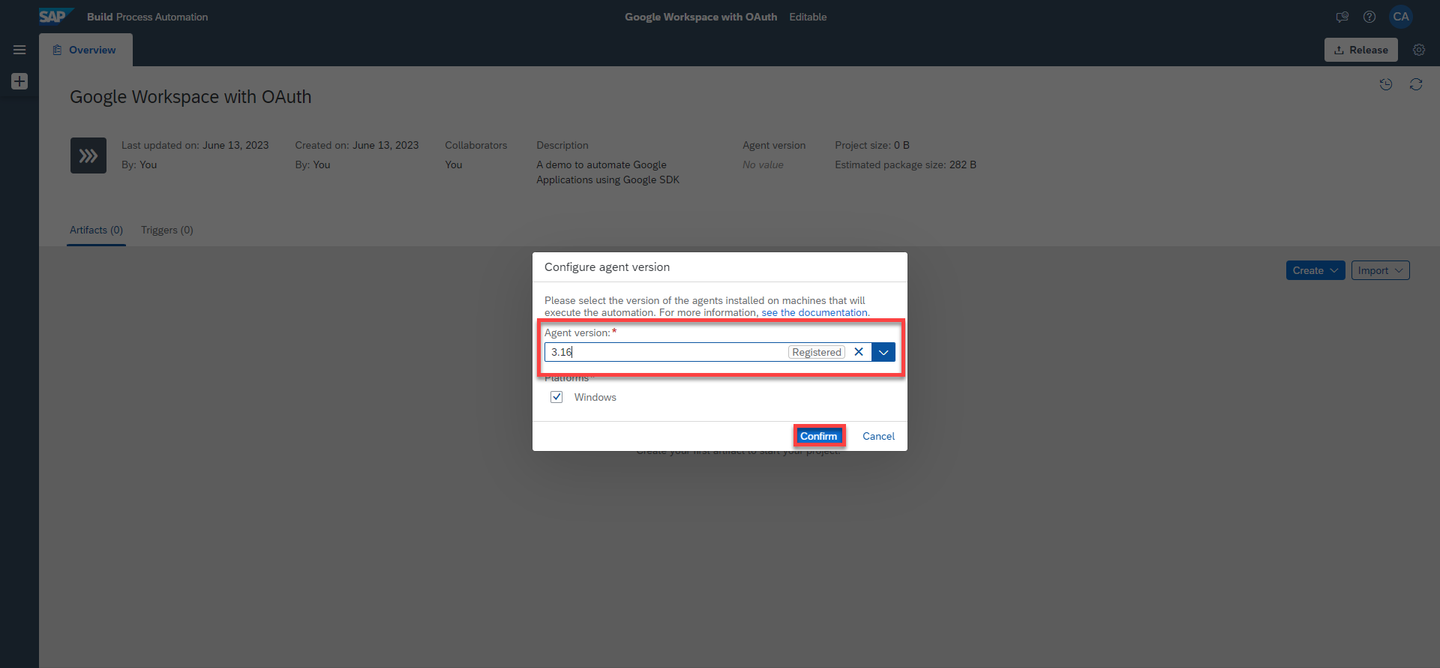Select the Triggers (0) tab

[x=167, y=230]
